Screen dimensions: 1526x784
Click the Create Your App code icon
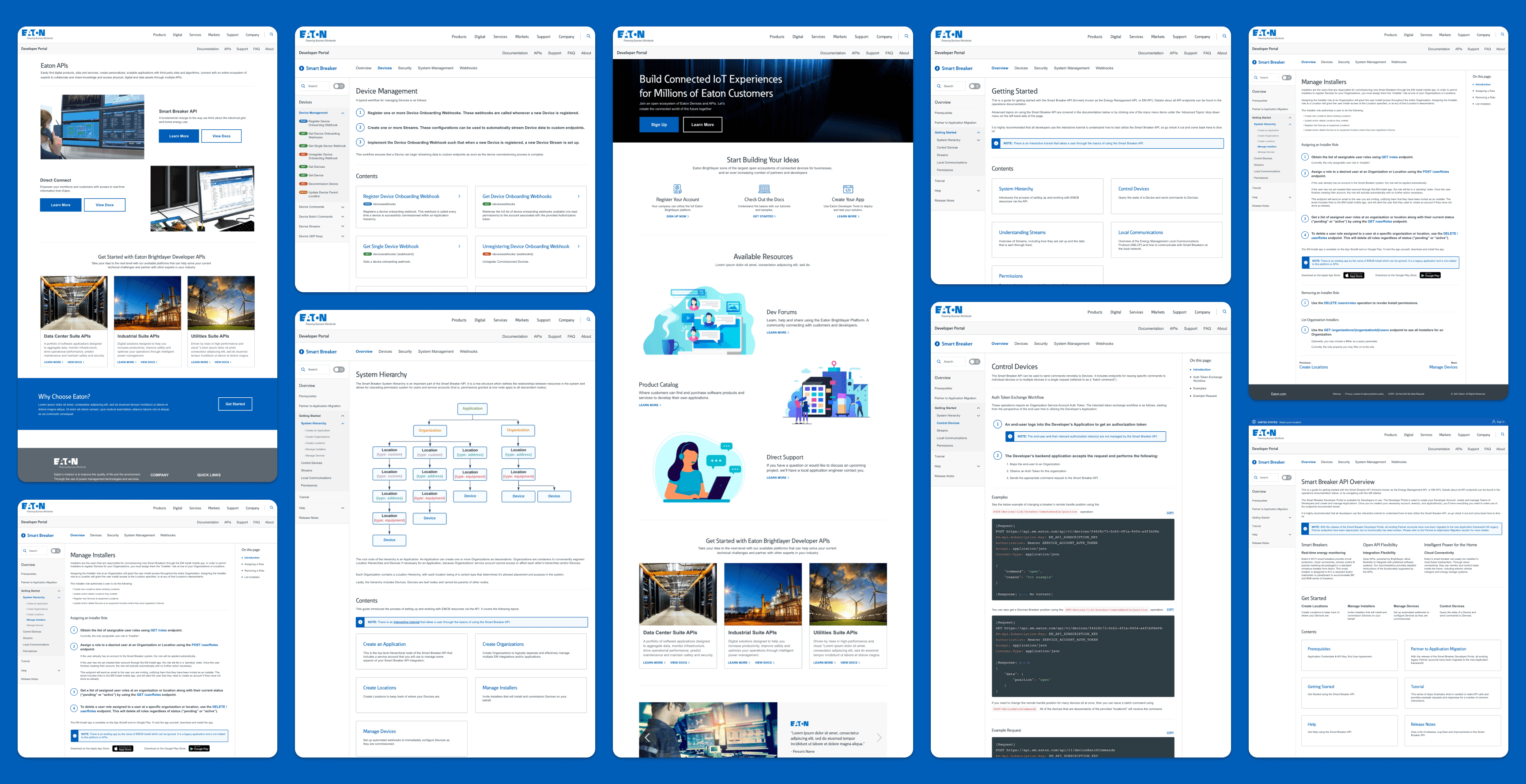click(x=848, y=189)
